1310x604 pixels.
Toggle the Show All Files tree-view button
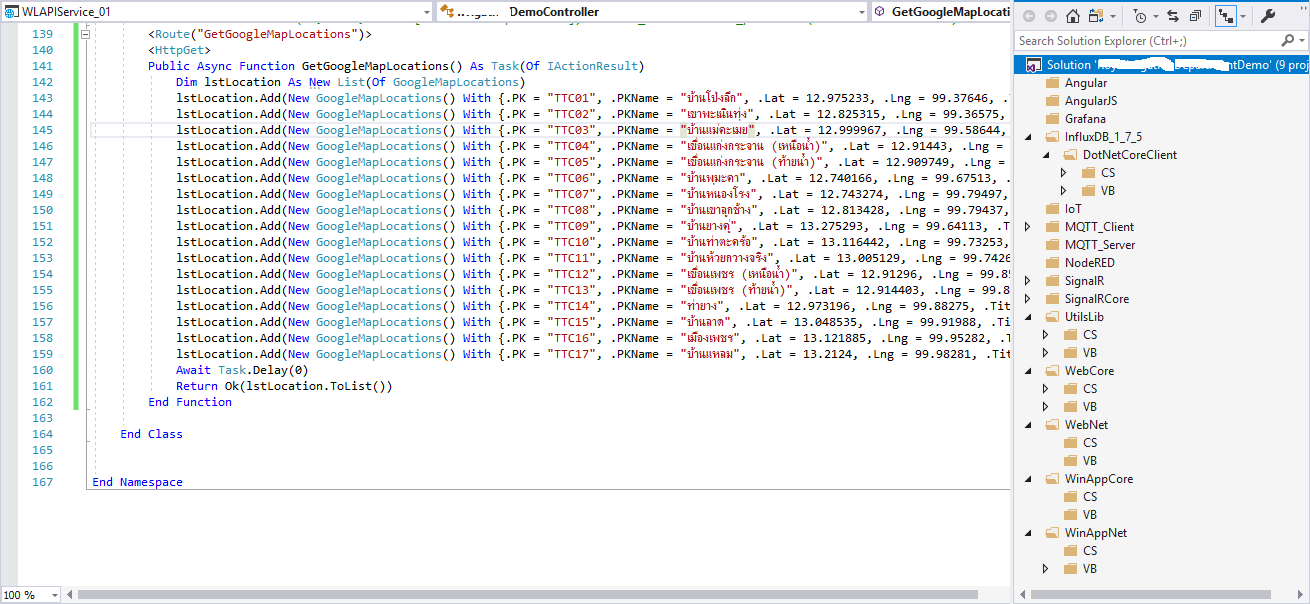coord(1225,16)
